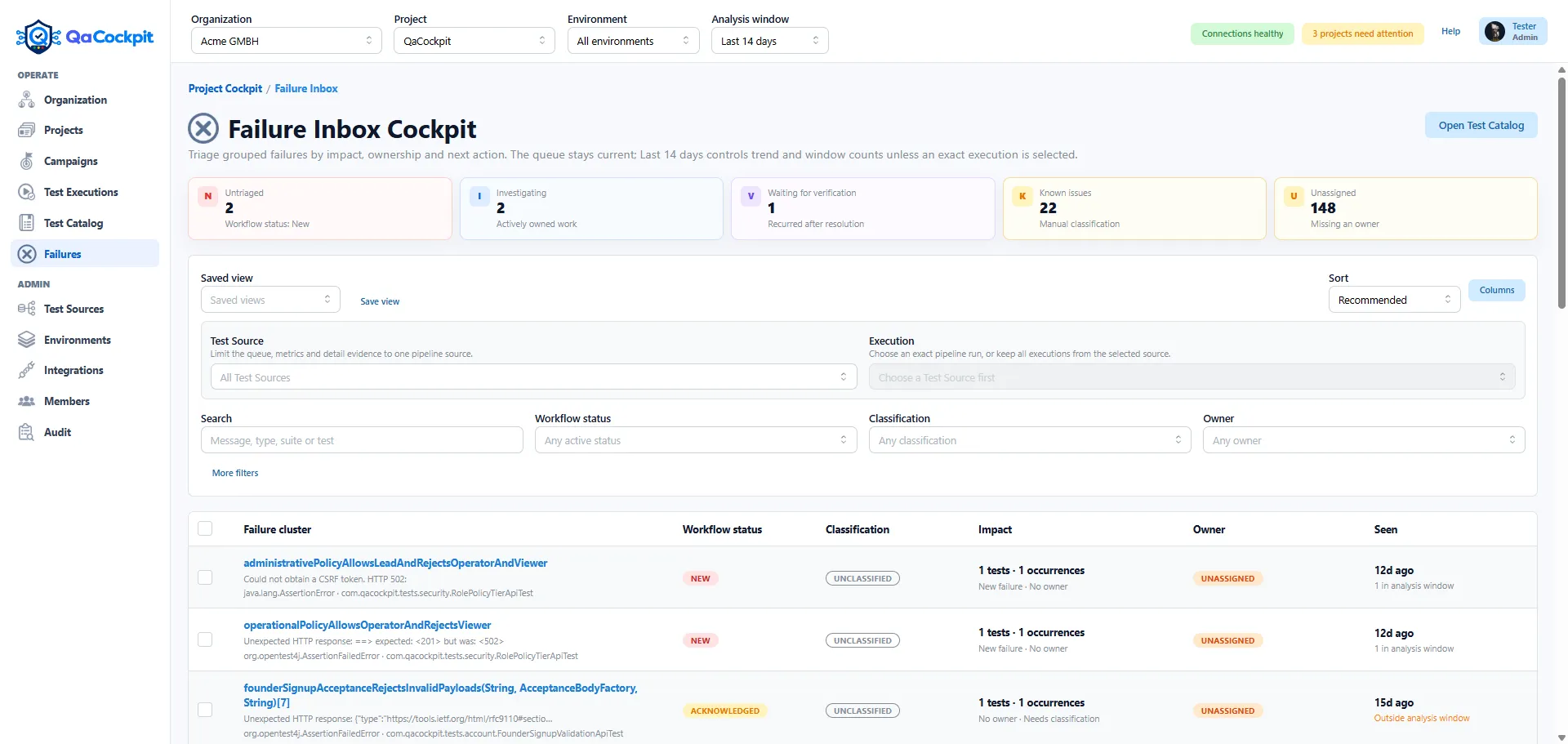Check operationalPolicyAllowsOperatorAndRejectsViewer row
Screen dimensions: 1568x744
[x=205, y=639]
